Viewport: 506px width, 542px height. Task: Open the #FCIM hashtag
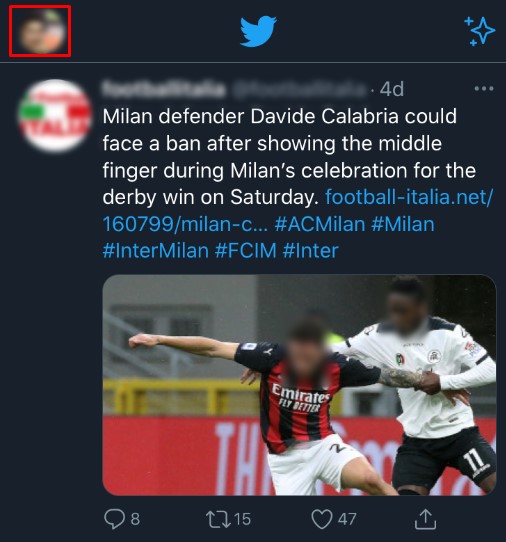(x=245, y=251)
